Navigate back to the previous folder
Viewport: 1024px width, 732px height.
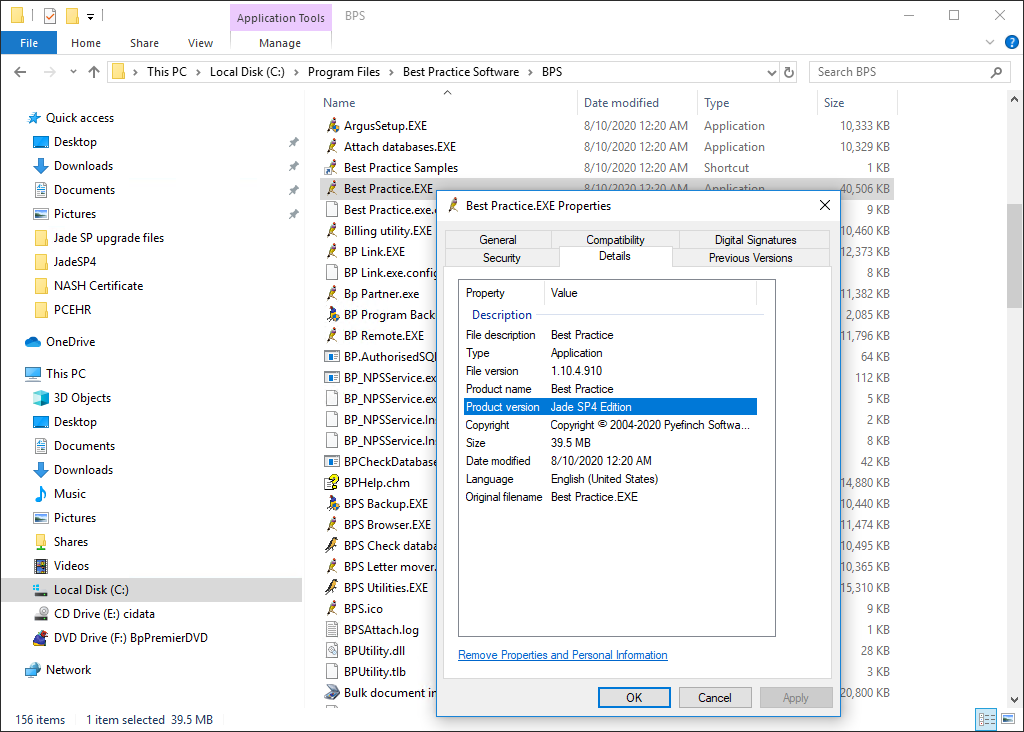20,72
